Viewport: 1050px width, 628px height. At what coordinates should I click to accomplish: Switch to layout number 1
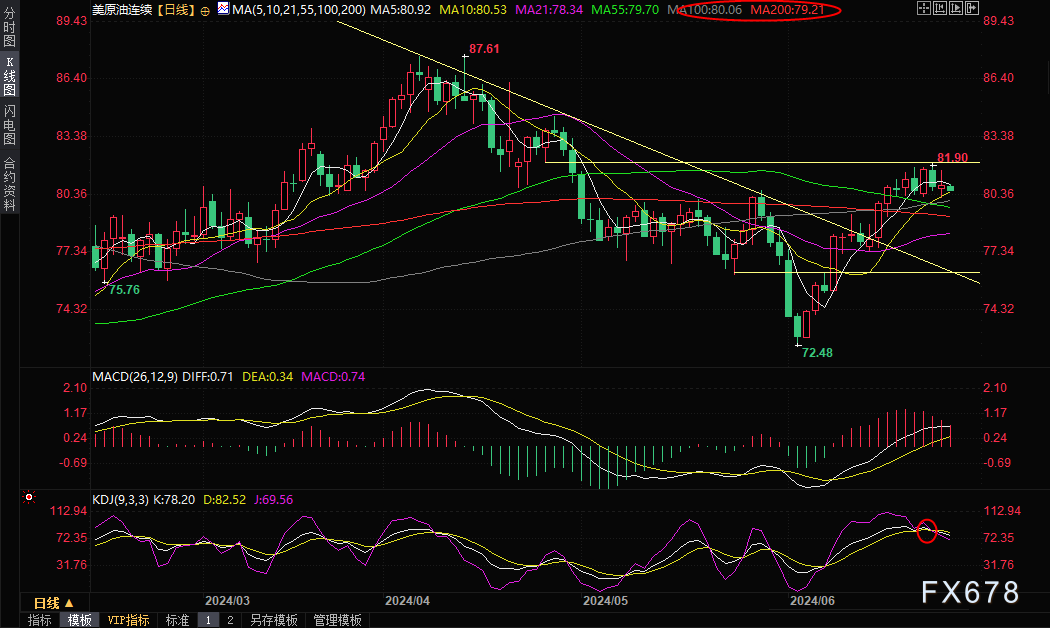(x=209, y=620)
